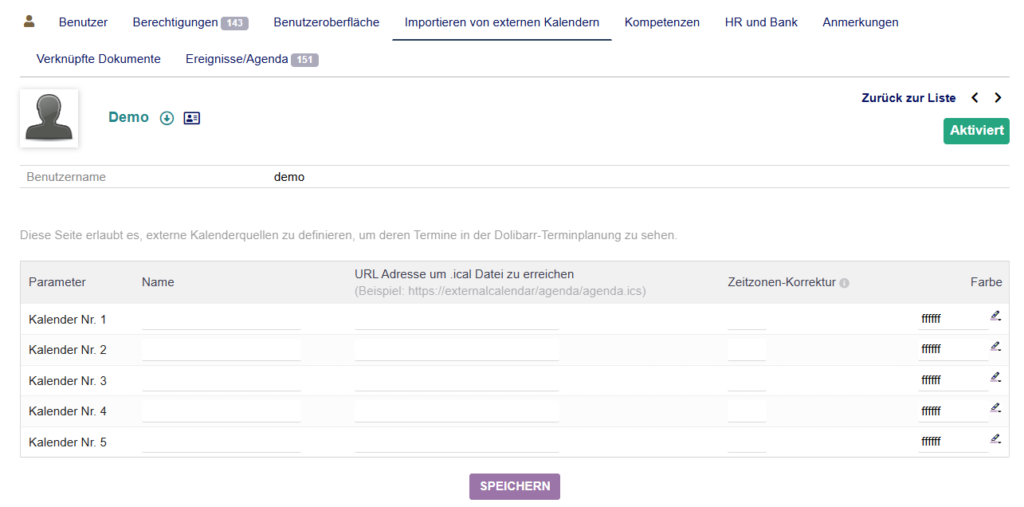The height and width of the screenshot is (507, 1024).
Task: Click the vCard download icon next to Demo
Action: tap(167, 118)
